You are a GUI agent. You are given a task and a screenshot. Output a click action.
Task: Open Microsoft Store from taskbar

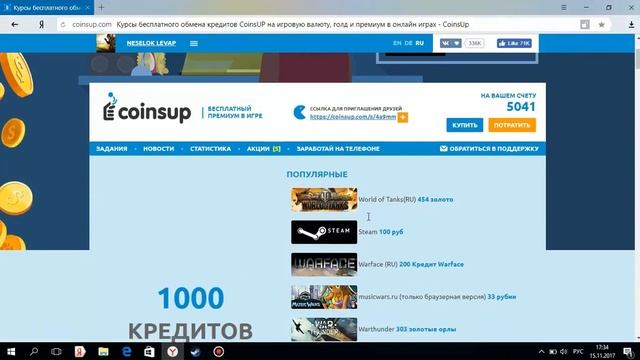149,351
